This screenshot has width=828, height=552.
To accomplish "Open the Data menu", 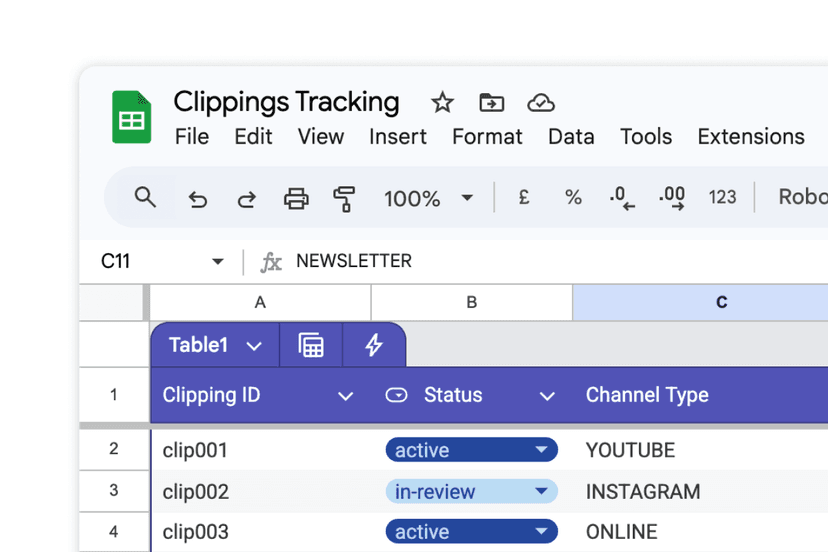I will coord(571,137).
